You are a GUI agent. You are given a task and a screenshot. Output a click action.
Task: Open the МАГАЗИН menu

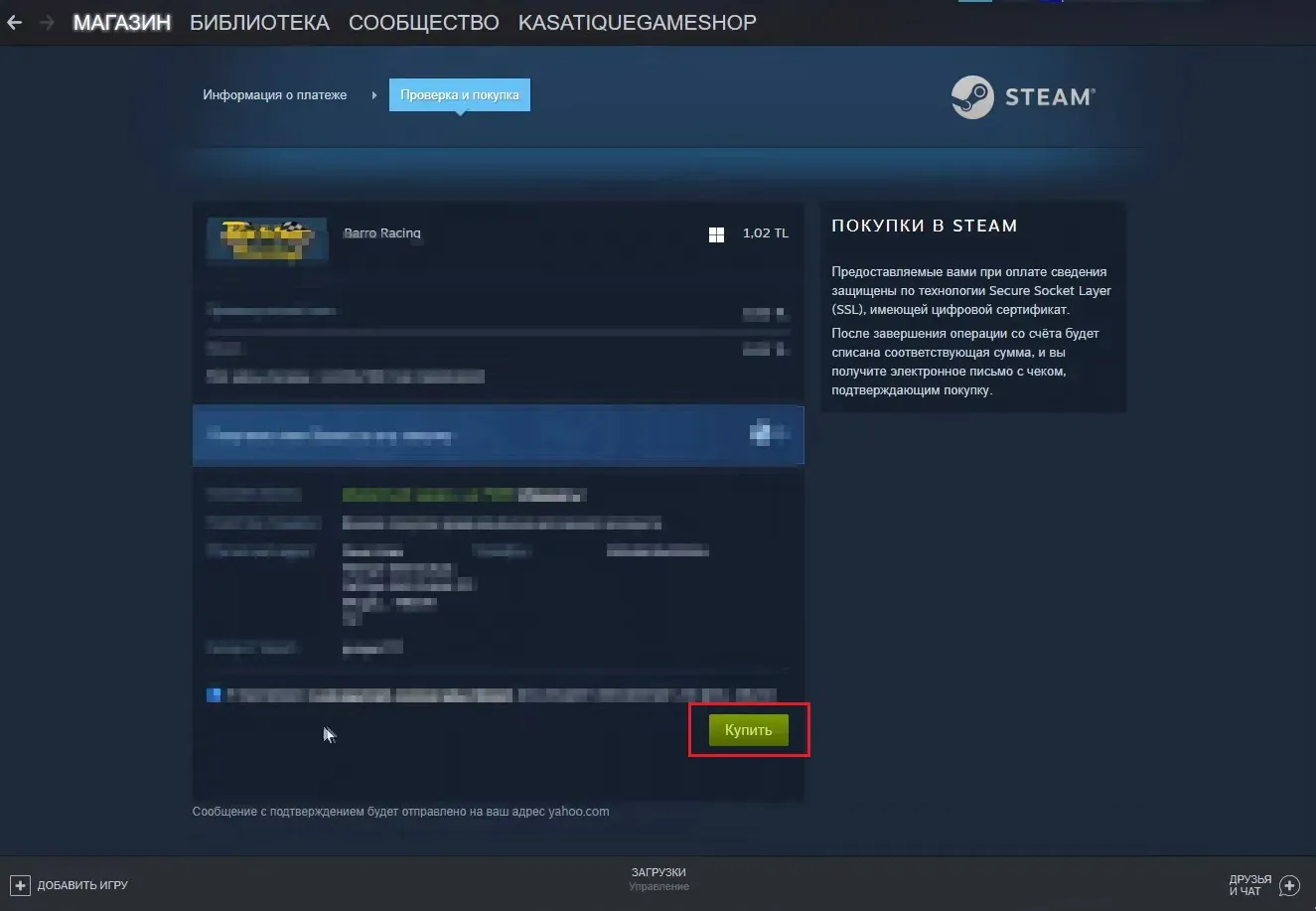click(x=122, y=22)
